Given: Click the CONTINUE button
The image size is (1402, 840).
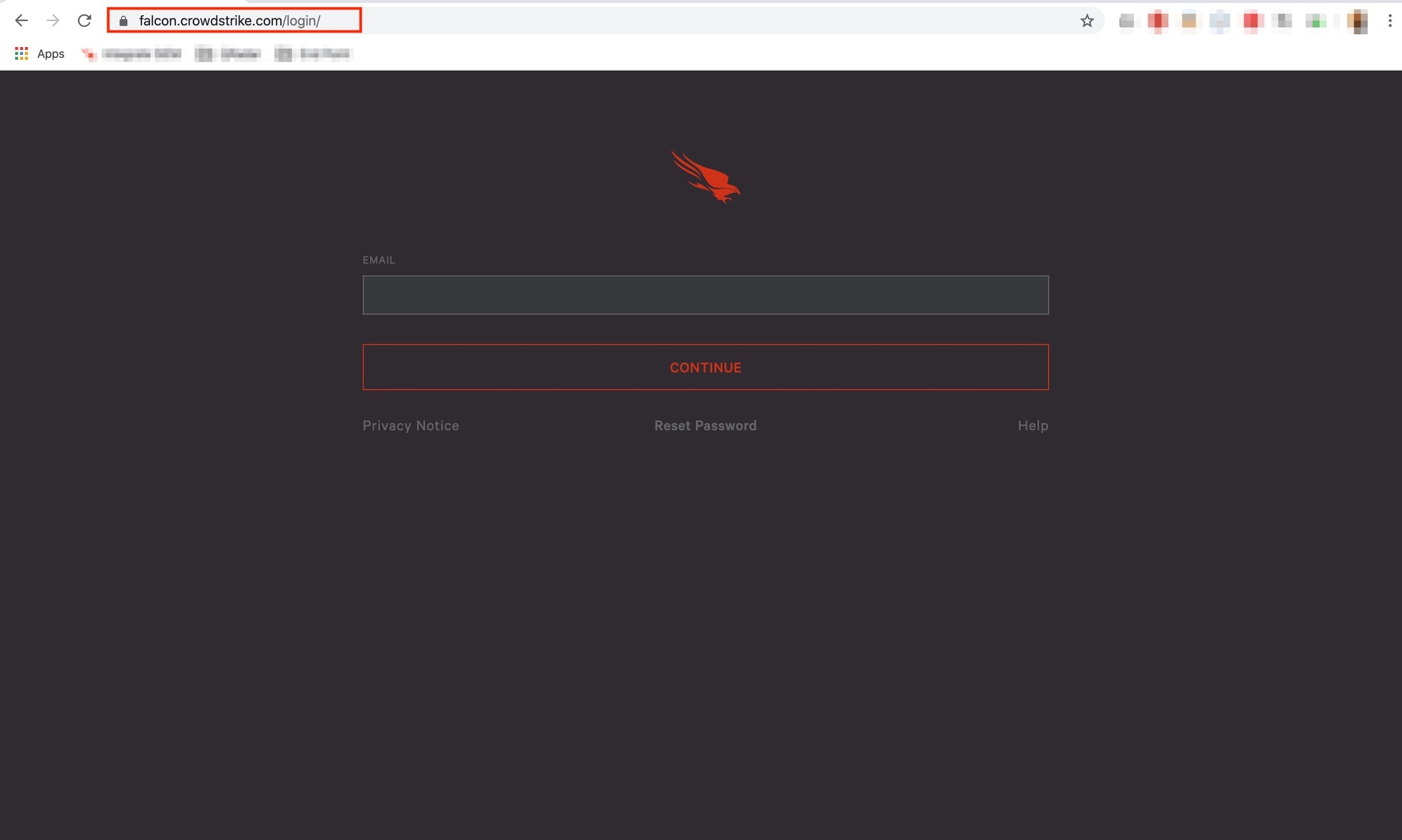Looking at the screenshot, I should point(705,367).
